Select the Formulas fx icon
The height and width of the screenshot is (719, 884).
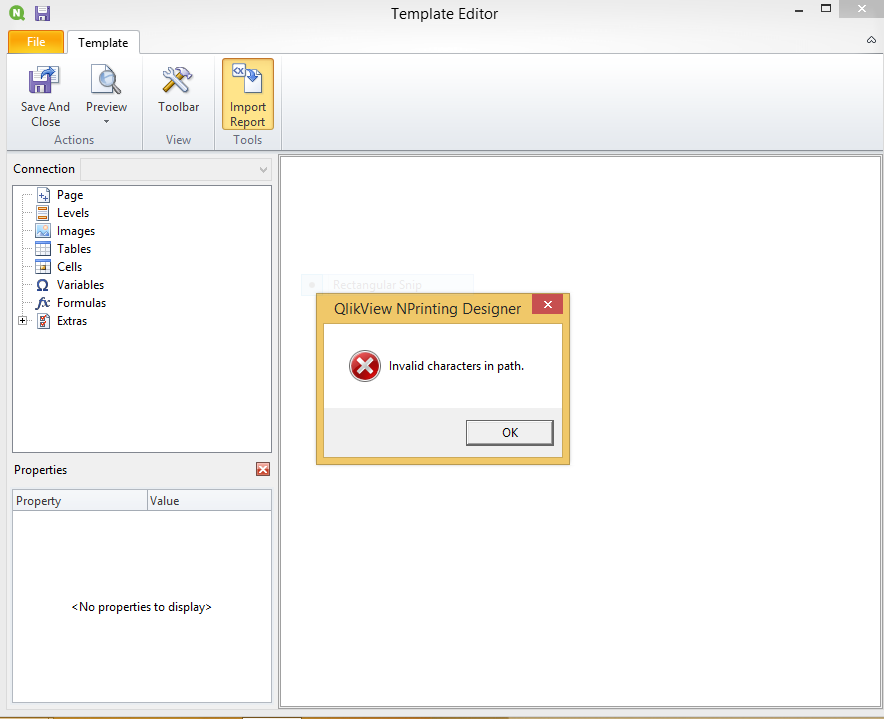pyautogui.click(x=43, y=303)
